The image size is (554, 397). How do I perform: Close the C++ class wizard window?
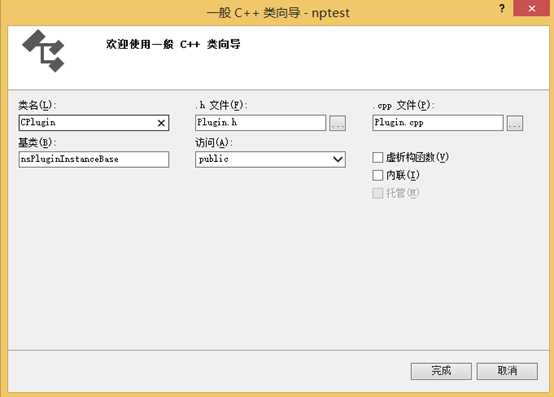point(531,8)
